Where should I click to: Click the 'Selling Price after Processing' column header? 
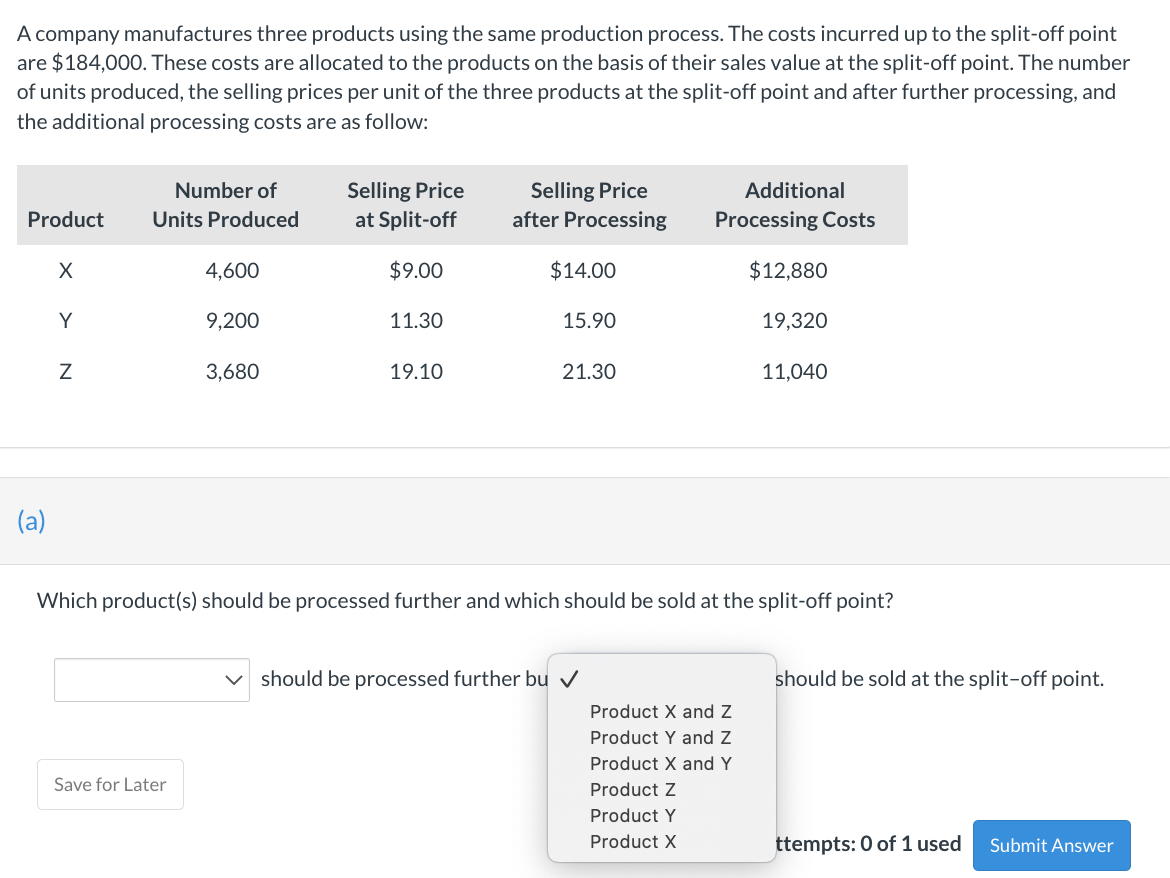(589, 205)
